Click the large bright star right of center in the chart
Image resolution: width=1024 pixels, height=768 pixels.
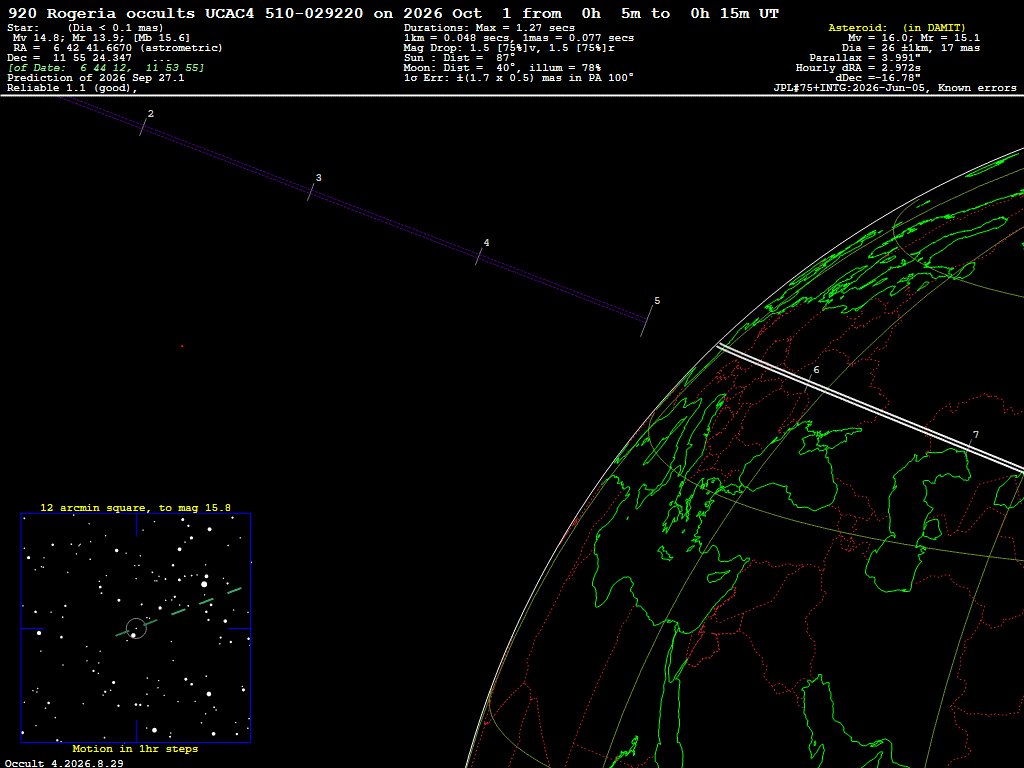tap(205, 584)
